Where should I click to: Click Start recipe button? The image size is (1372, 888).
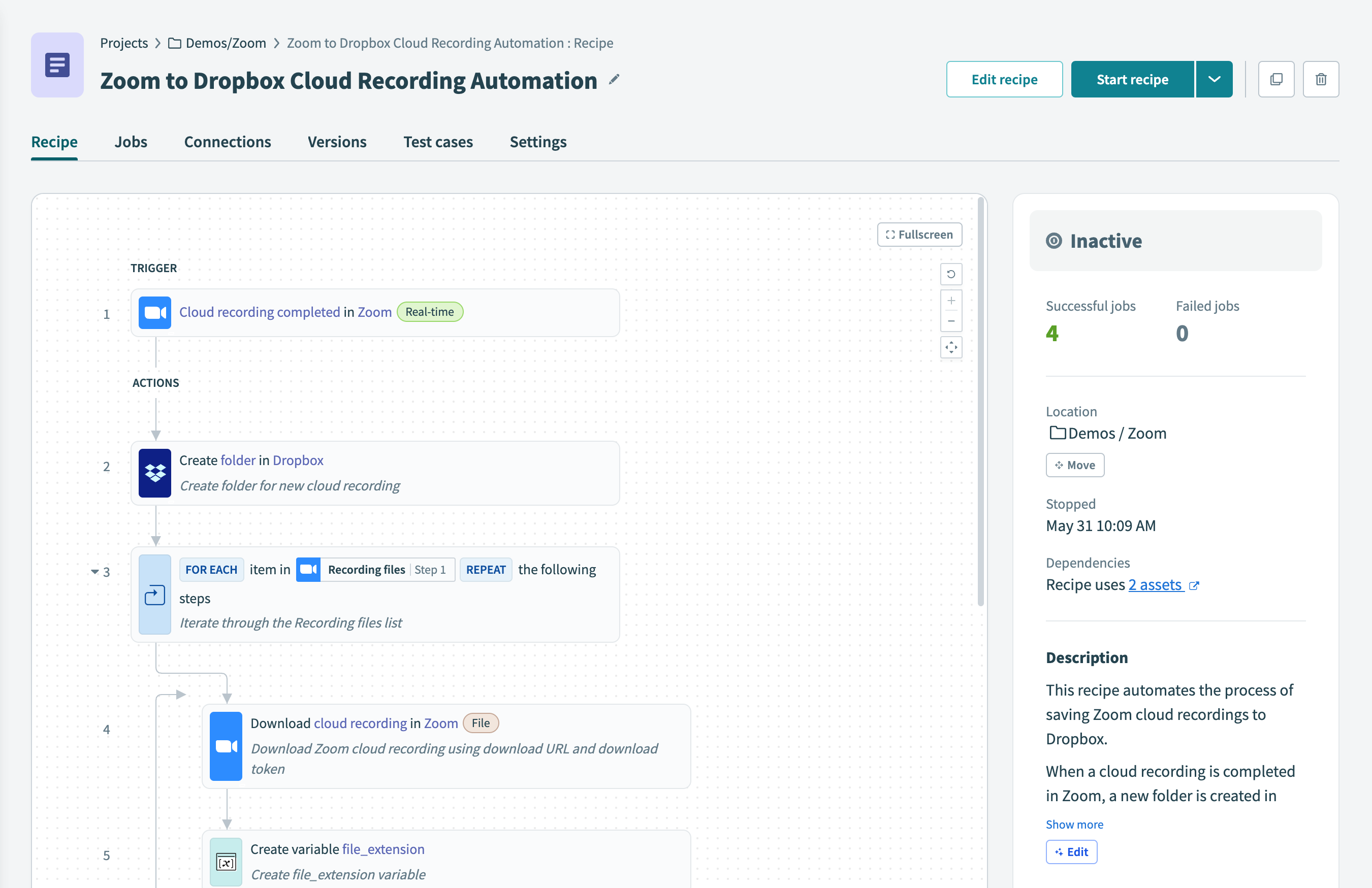point(1132,78)
